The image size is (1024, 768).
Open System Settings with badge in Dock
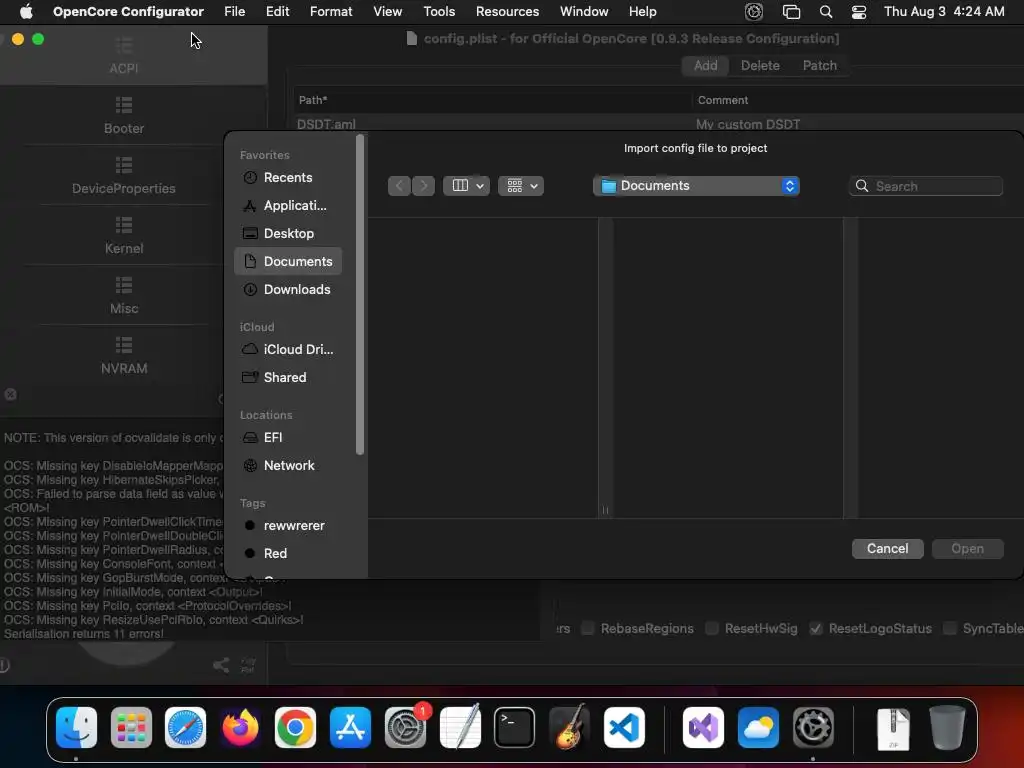tap(406, 728)
